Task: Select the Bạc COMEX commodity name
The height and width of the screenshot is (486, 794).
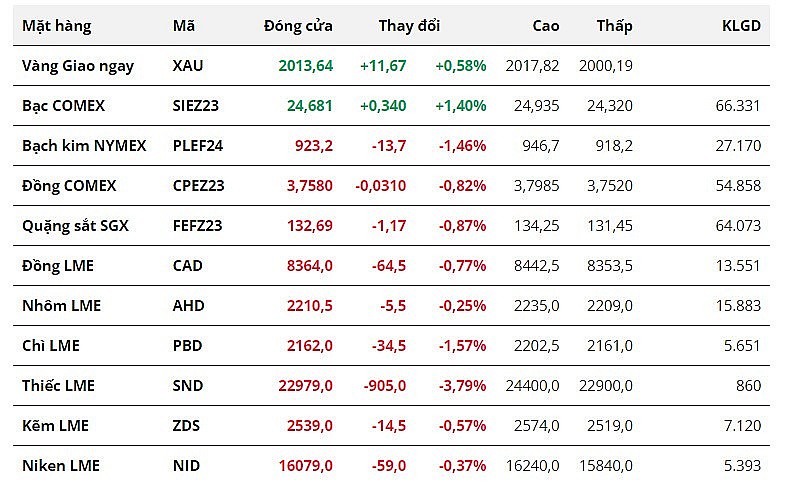Action: 63,105
